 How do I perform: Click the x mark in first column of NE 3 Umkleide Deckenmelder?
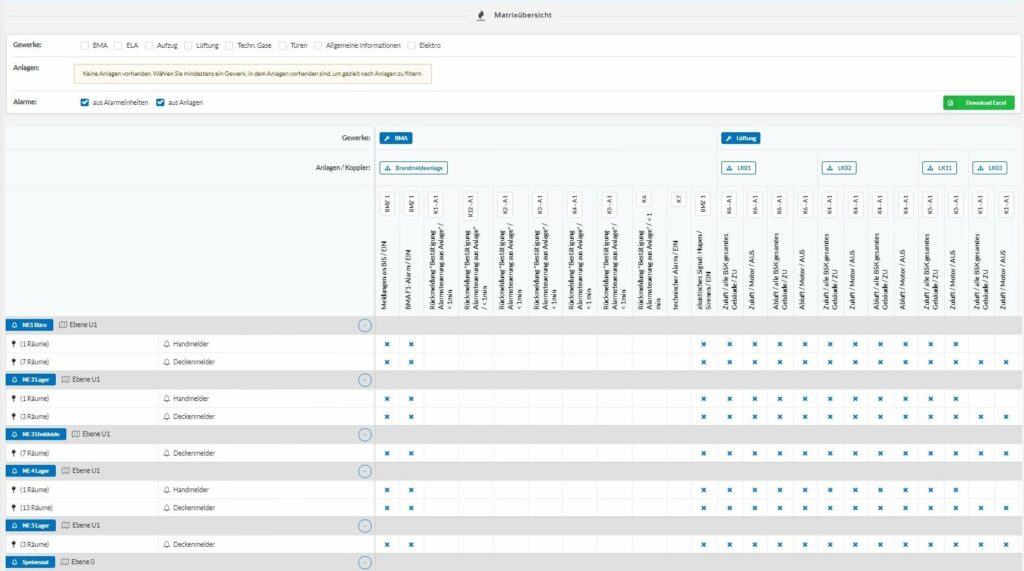(x=387, y=453)
